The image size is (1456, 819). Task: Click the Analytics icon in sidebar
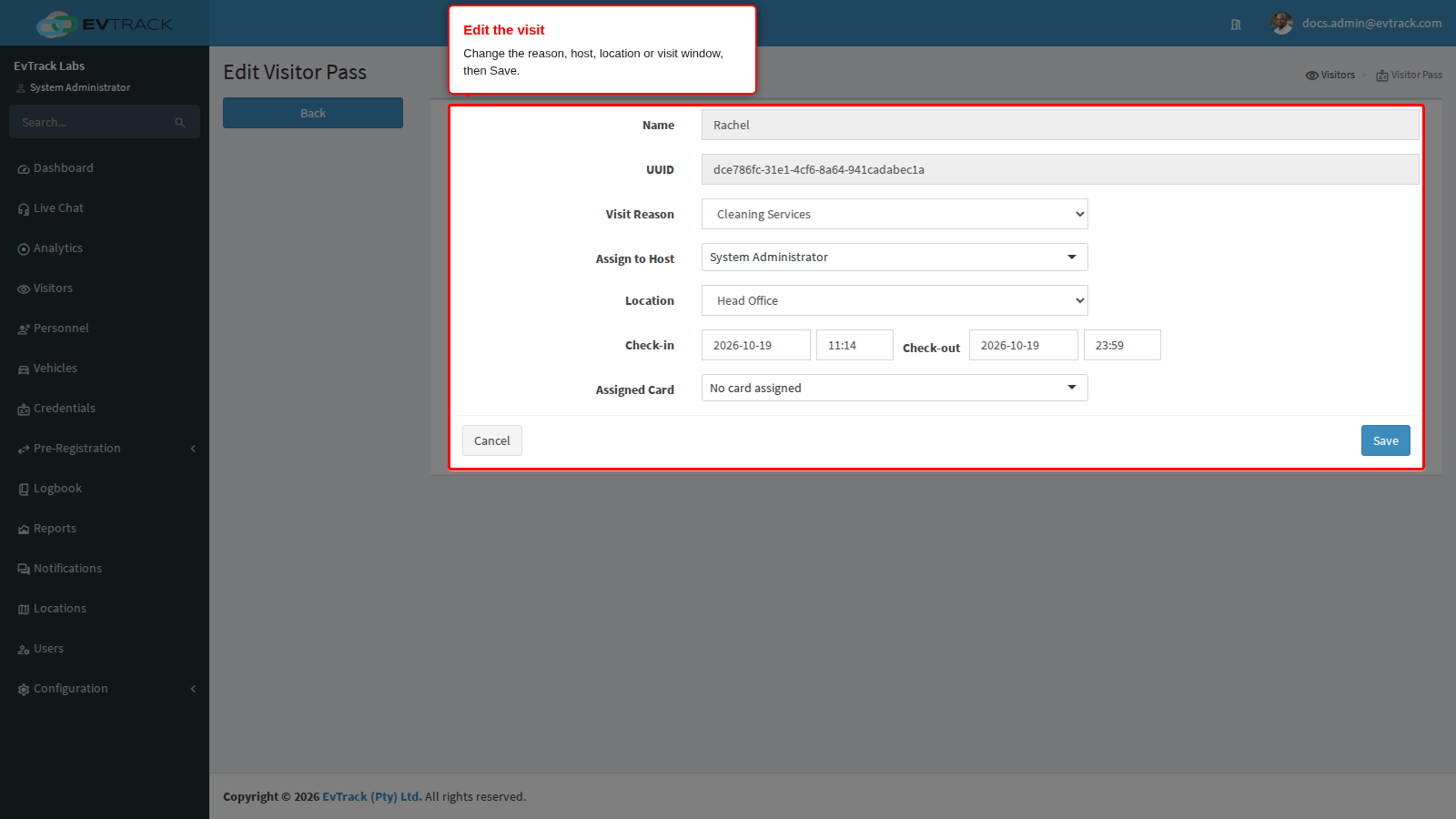tap(24, 249)
